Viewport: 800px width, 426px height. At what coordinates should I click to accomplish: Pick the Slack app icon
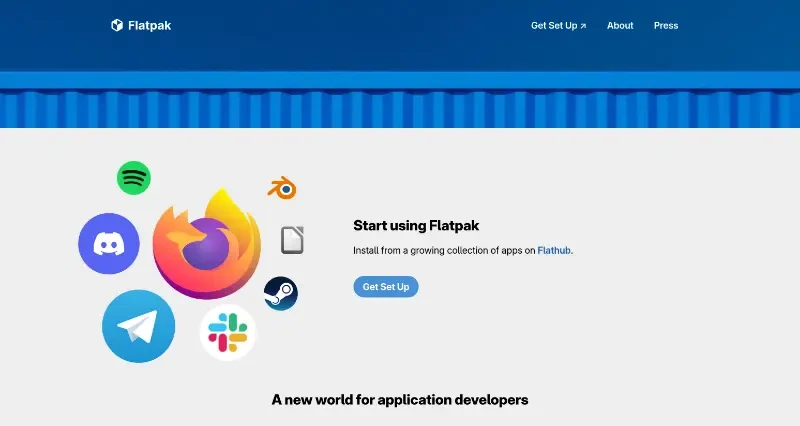click(x=228, y=333)
